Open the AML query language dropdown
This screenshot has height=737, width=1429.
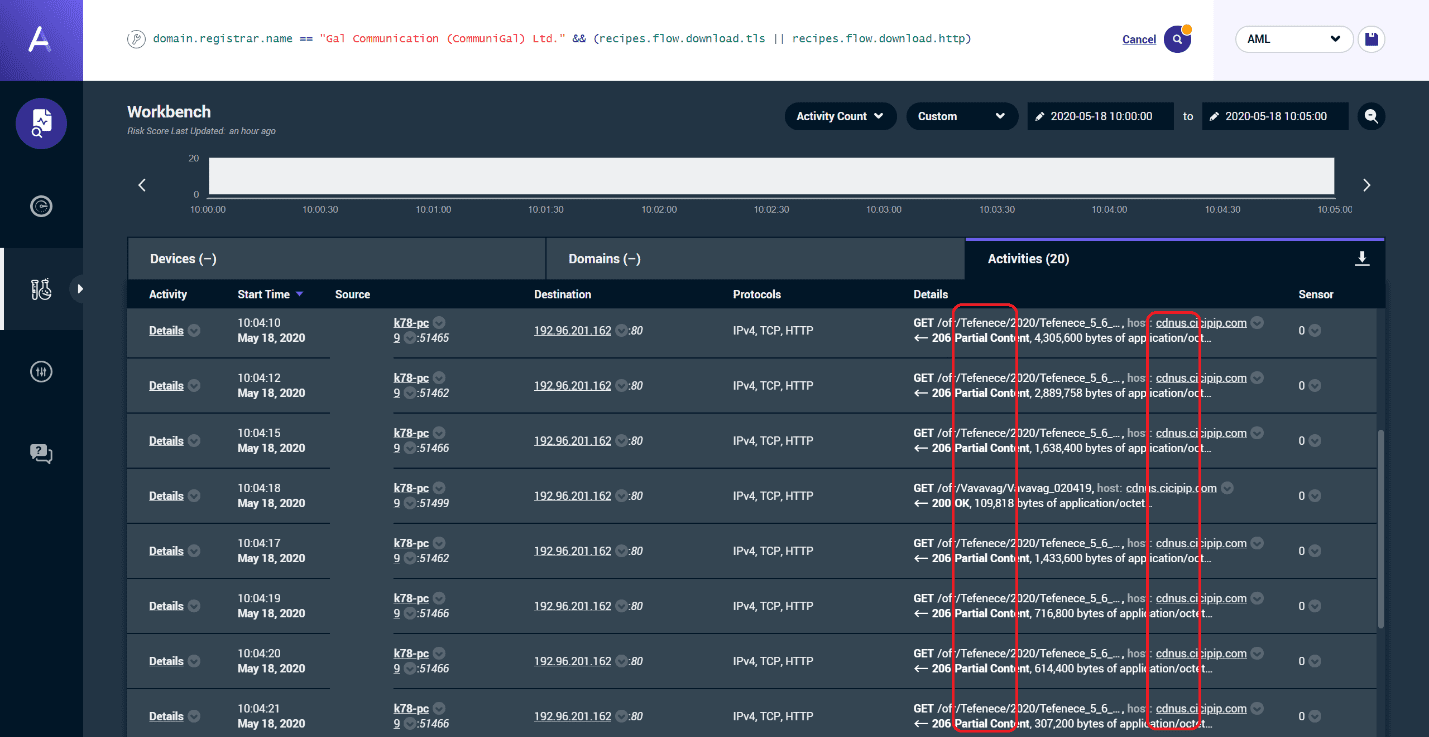[1293, 39]
